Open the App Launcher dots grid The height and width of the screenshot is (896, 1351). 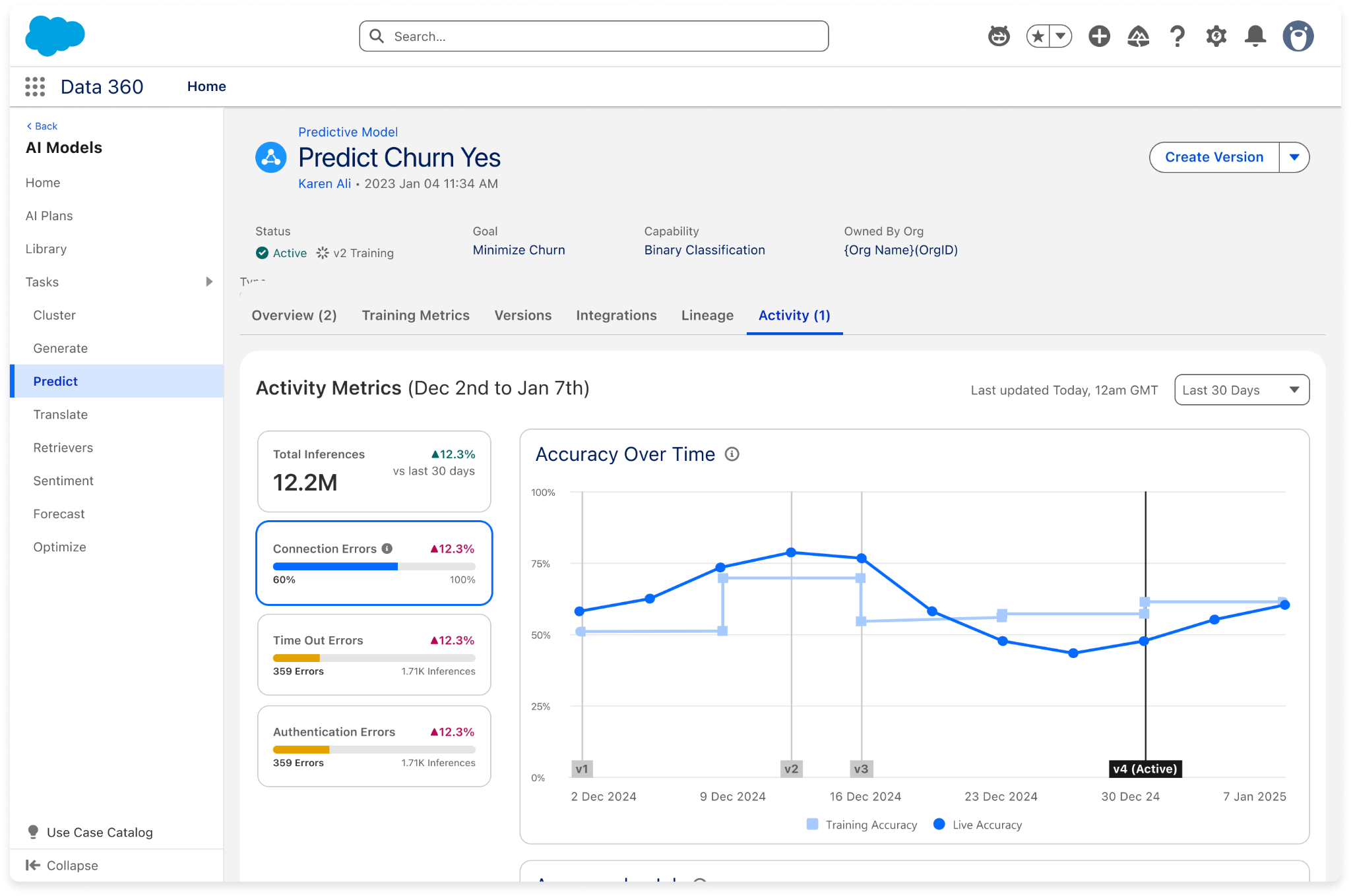tap(35, 86)
